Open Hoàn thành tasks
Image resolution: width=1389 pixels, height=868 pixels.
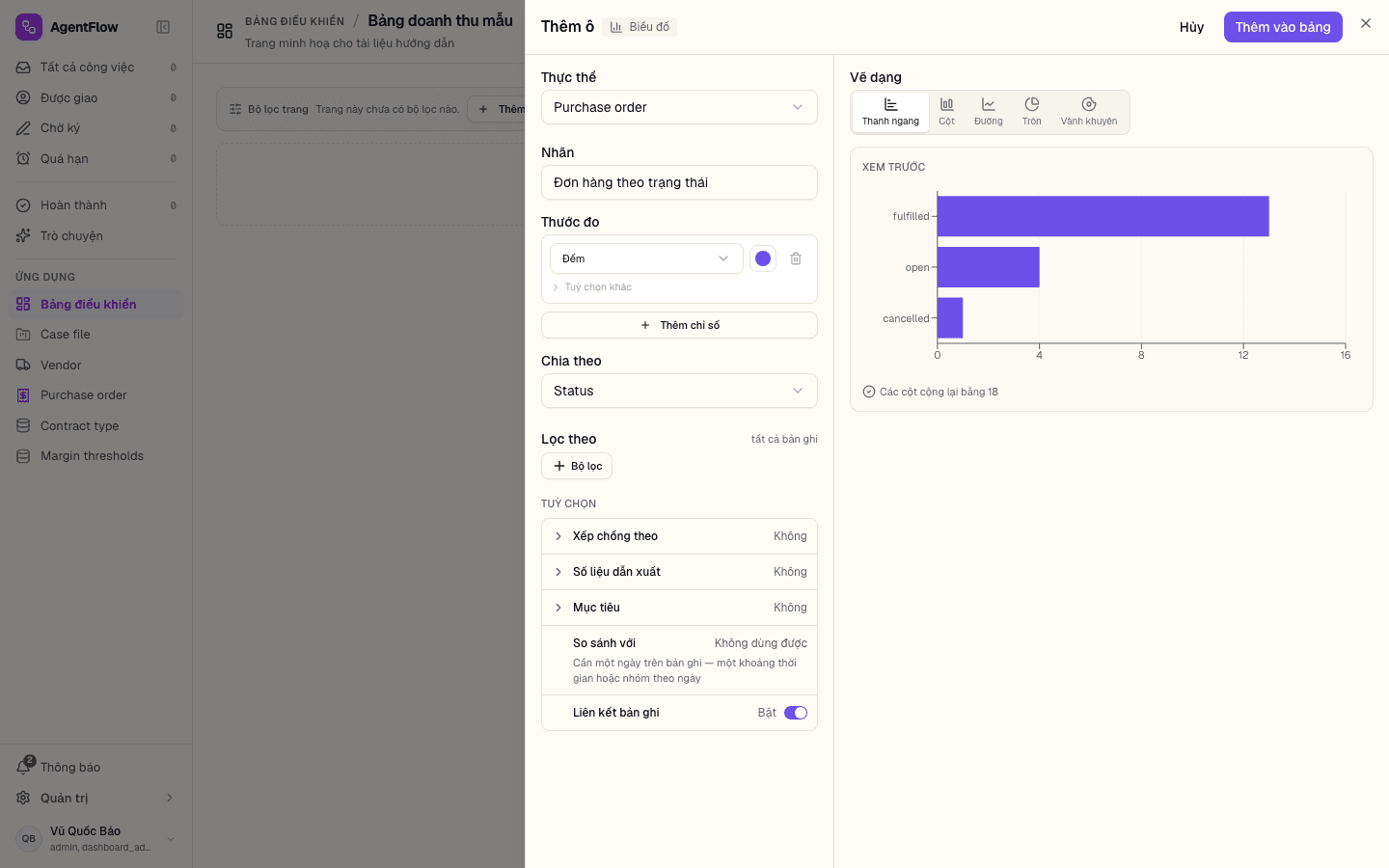click(96, 205)
